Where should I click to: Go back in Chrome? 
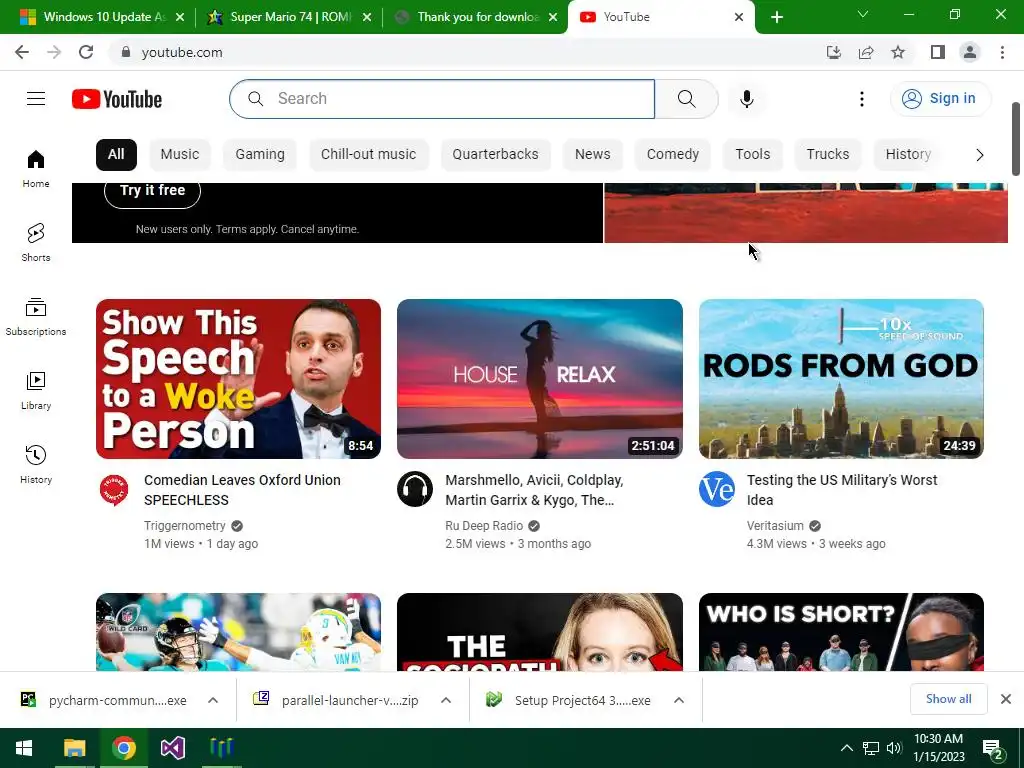(22, 52)
